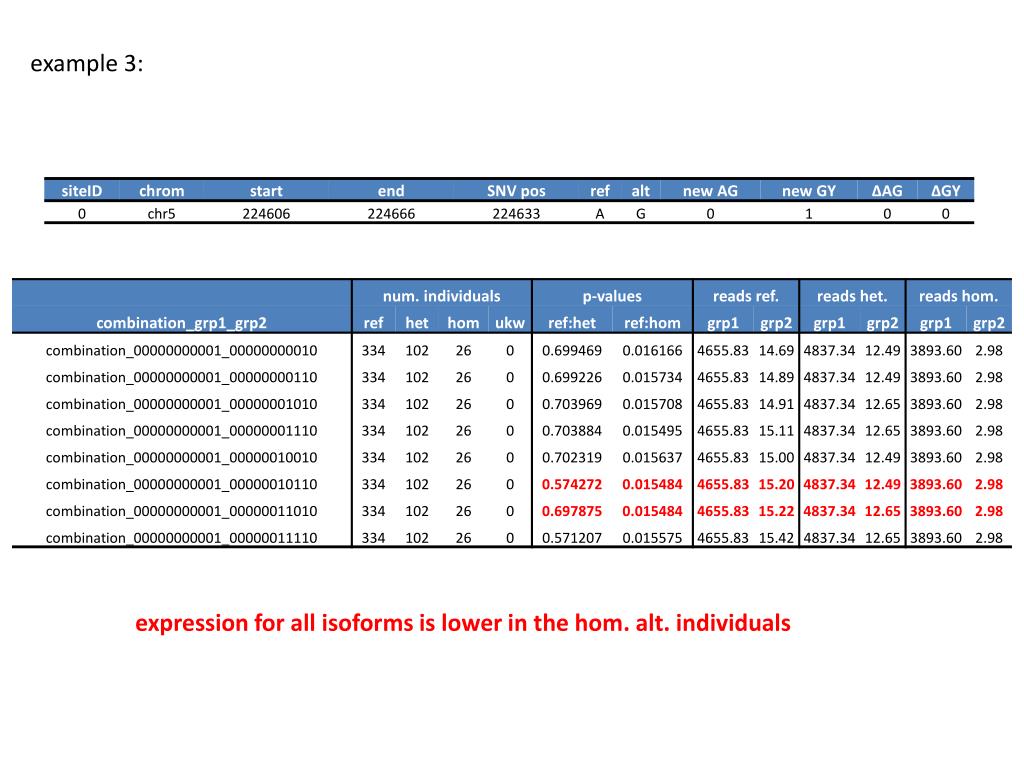The image size is (1024, 768).
Task: Click the start value 224606
Action: tap(266, 214)
